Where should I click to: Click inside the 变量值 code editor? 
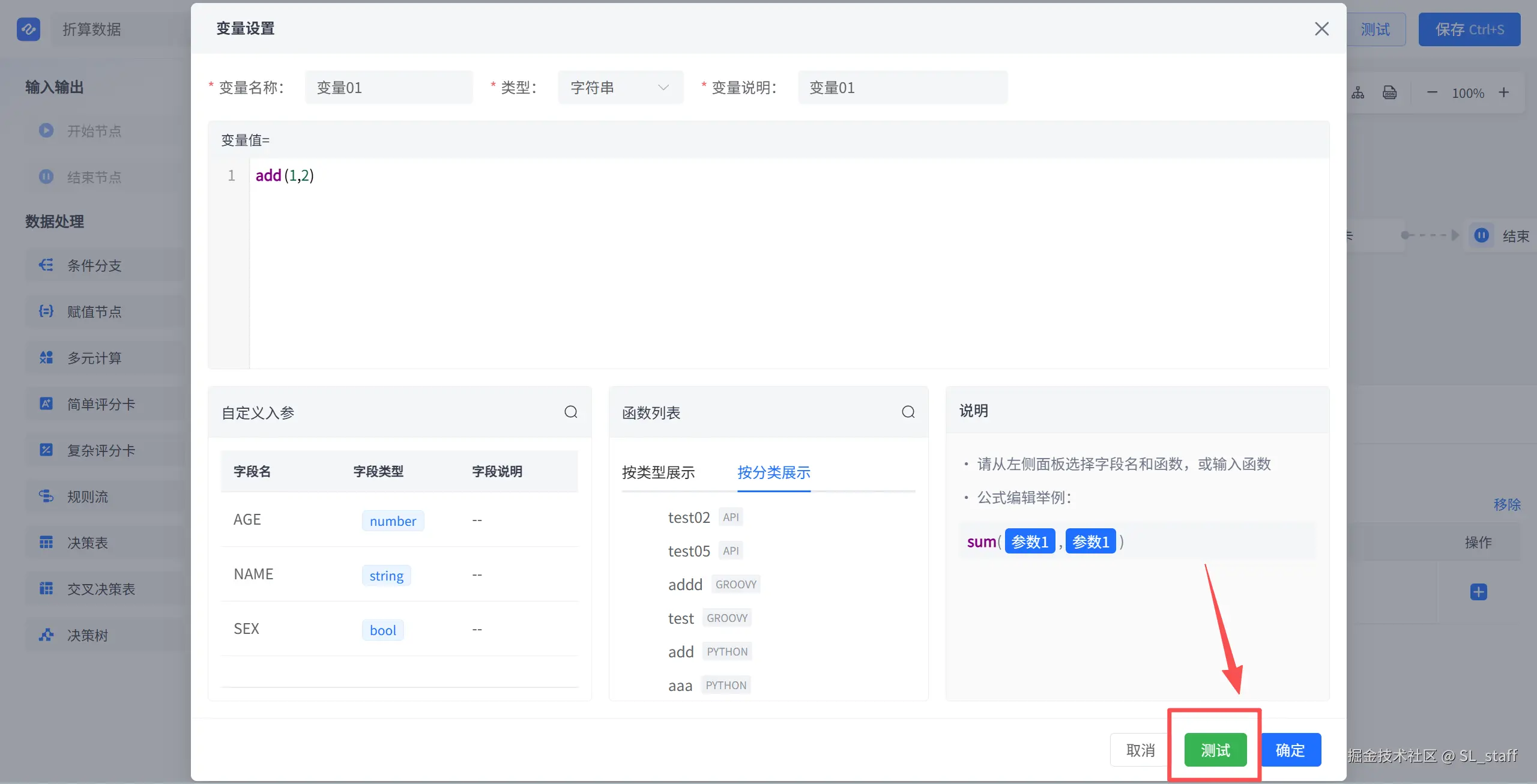[788, 263]
